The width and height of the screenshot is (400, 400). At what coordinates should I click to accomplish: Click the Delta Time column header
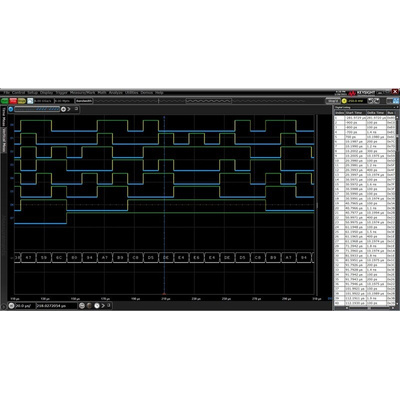coord(376,113)
